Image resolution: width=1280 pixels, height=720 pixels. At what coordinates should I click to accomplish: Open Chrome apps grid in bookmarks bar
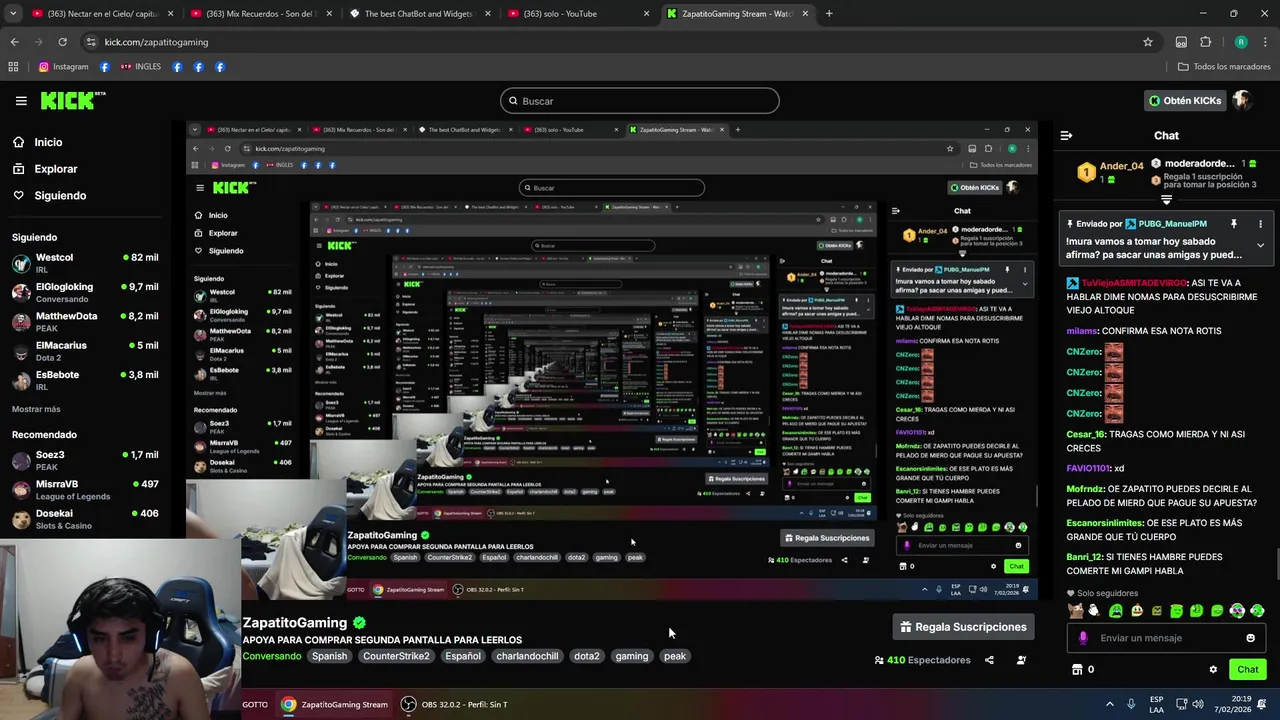(x=13, y=67)
